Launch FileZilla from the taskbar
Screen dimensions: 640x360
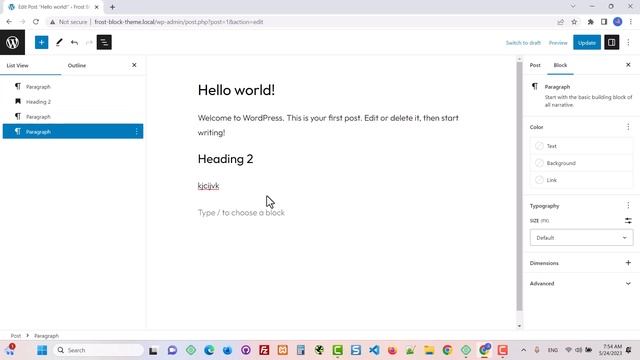tap(264, 350)
